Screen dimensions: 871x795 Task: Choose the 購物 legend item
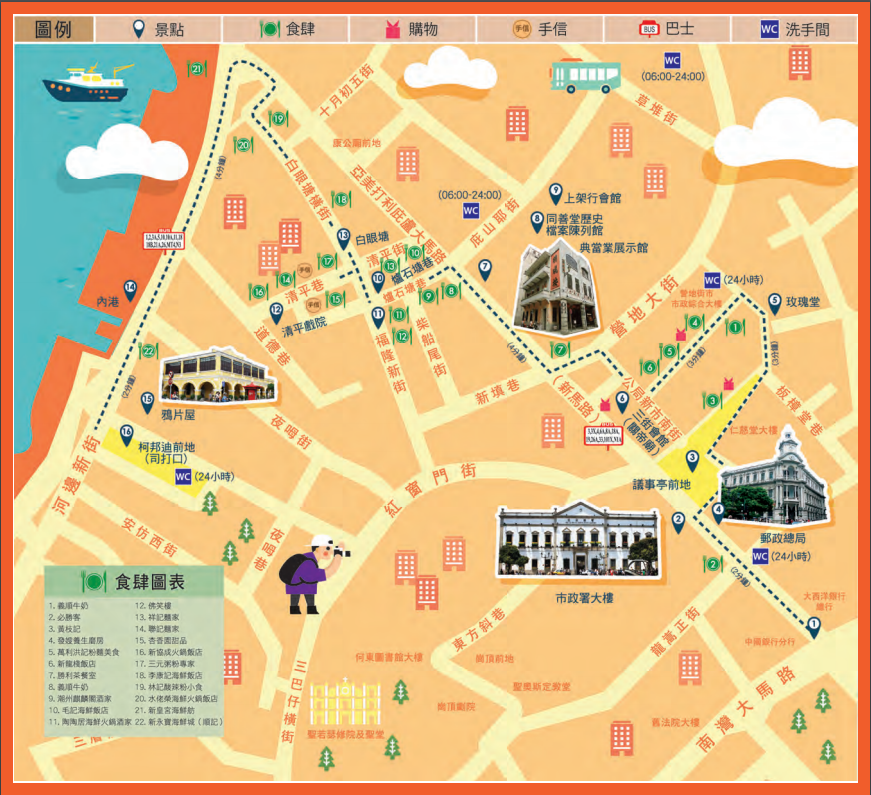pos(412,29)
